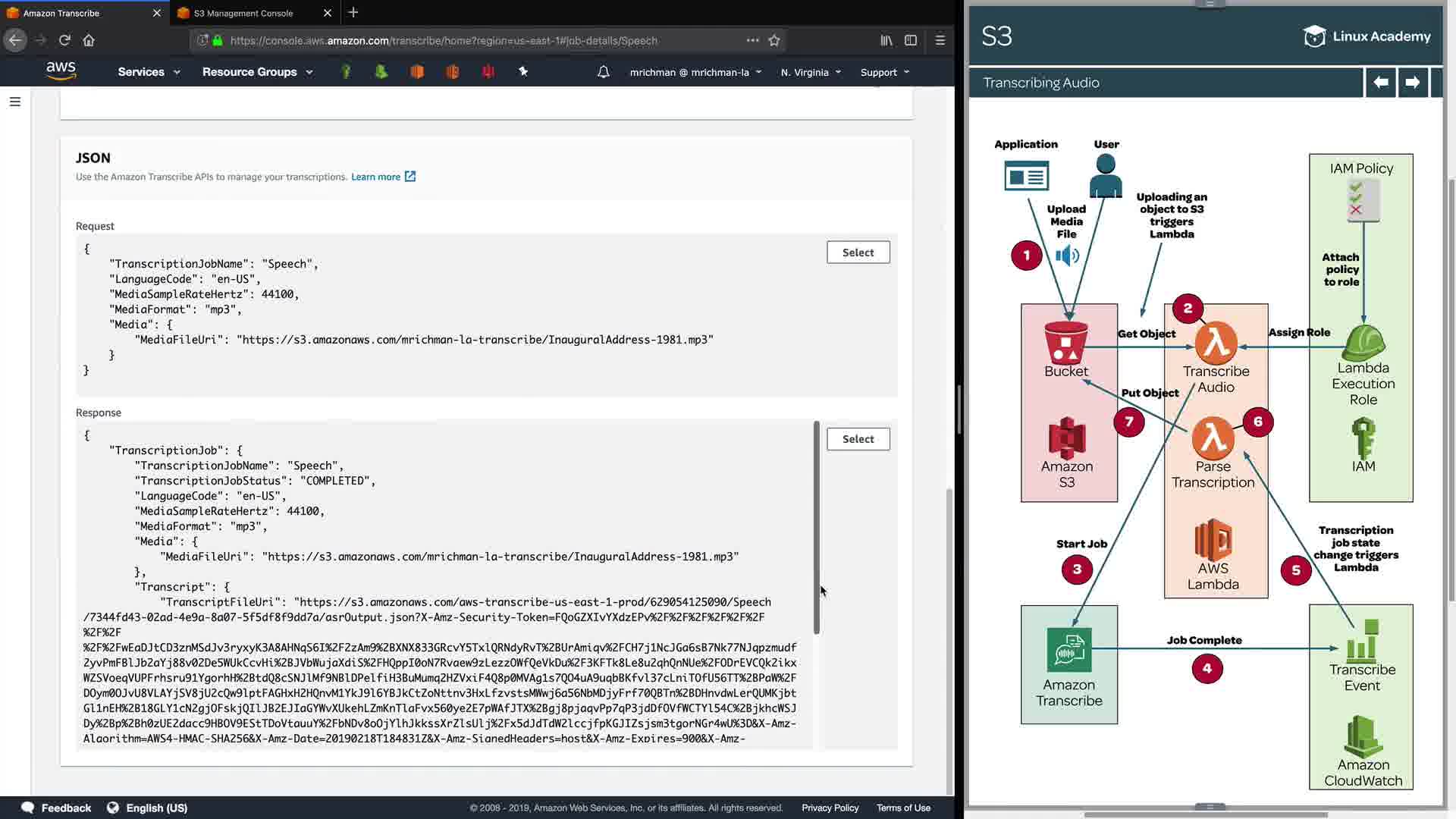Click the AWS logo home icon
1456x819 pixels.
coord(61,71)
